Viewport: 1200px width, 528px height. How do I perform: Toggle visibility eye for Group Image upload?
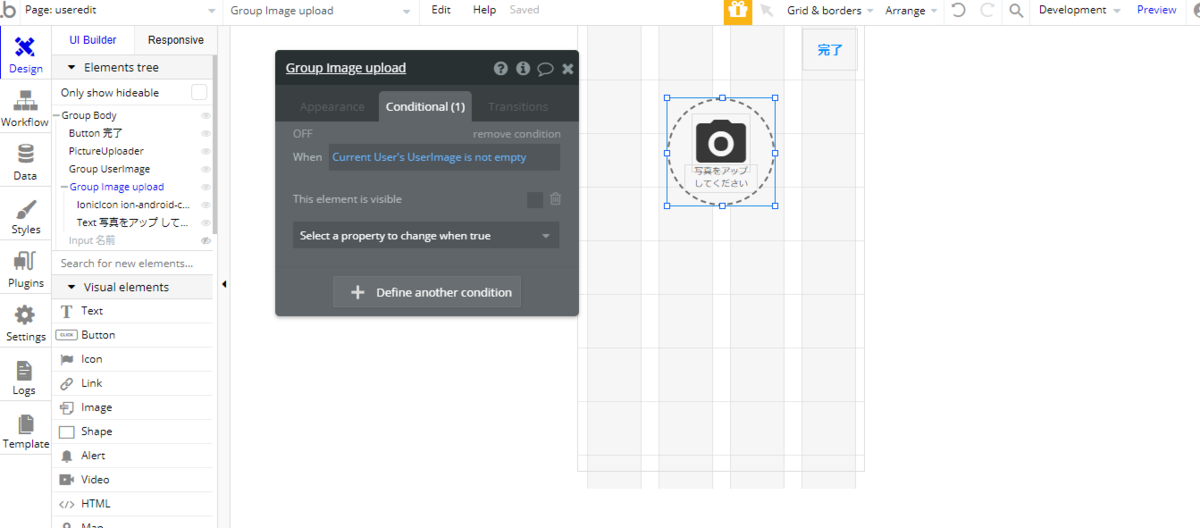(x=206, y=188)
